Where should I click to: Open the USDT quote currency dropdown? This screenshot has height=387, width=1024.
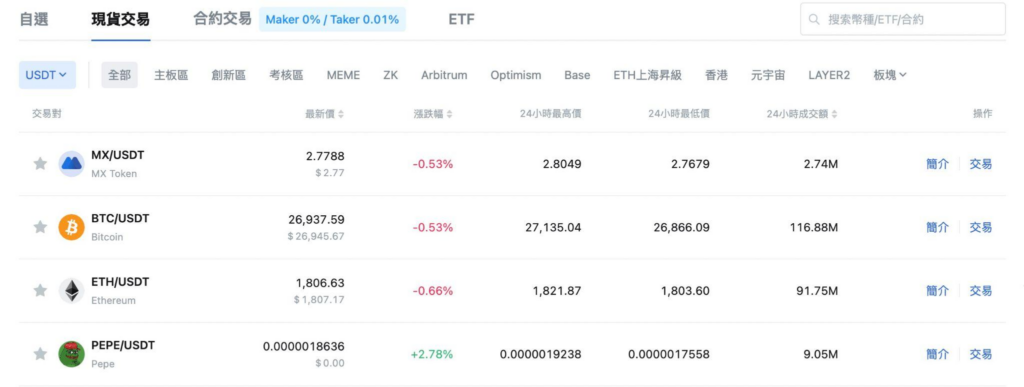coord(46,75)
